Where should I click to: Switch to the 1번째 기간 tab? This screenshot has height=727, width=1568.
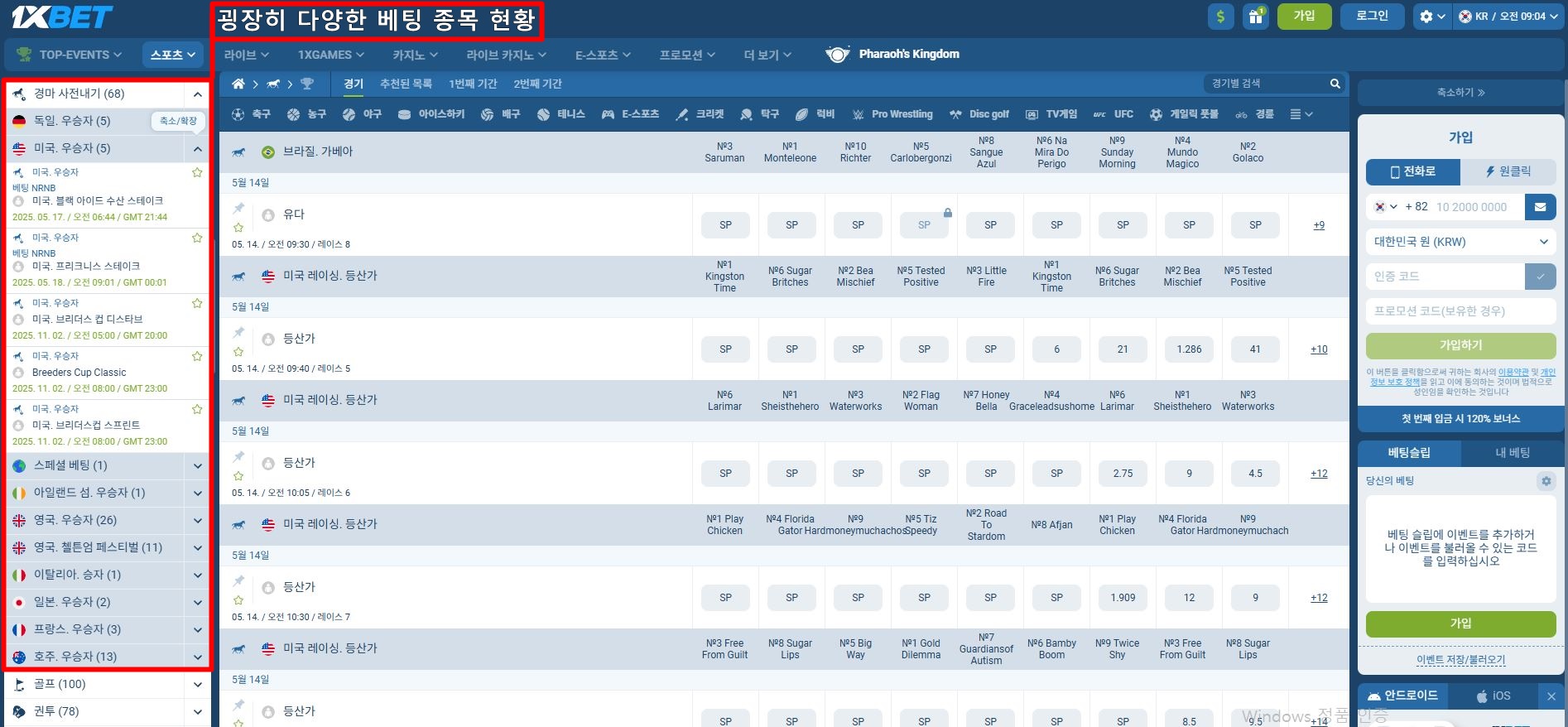point(473,84)
